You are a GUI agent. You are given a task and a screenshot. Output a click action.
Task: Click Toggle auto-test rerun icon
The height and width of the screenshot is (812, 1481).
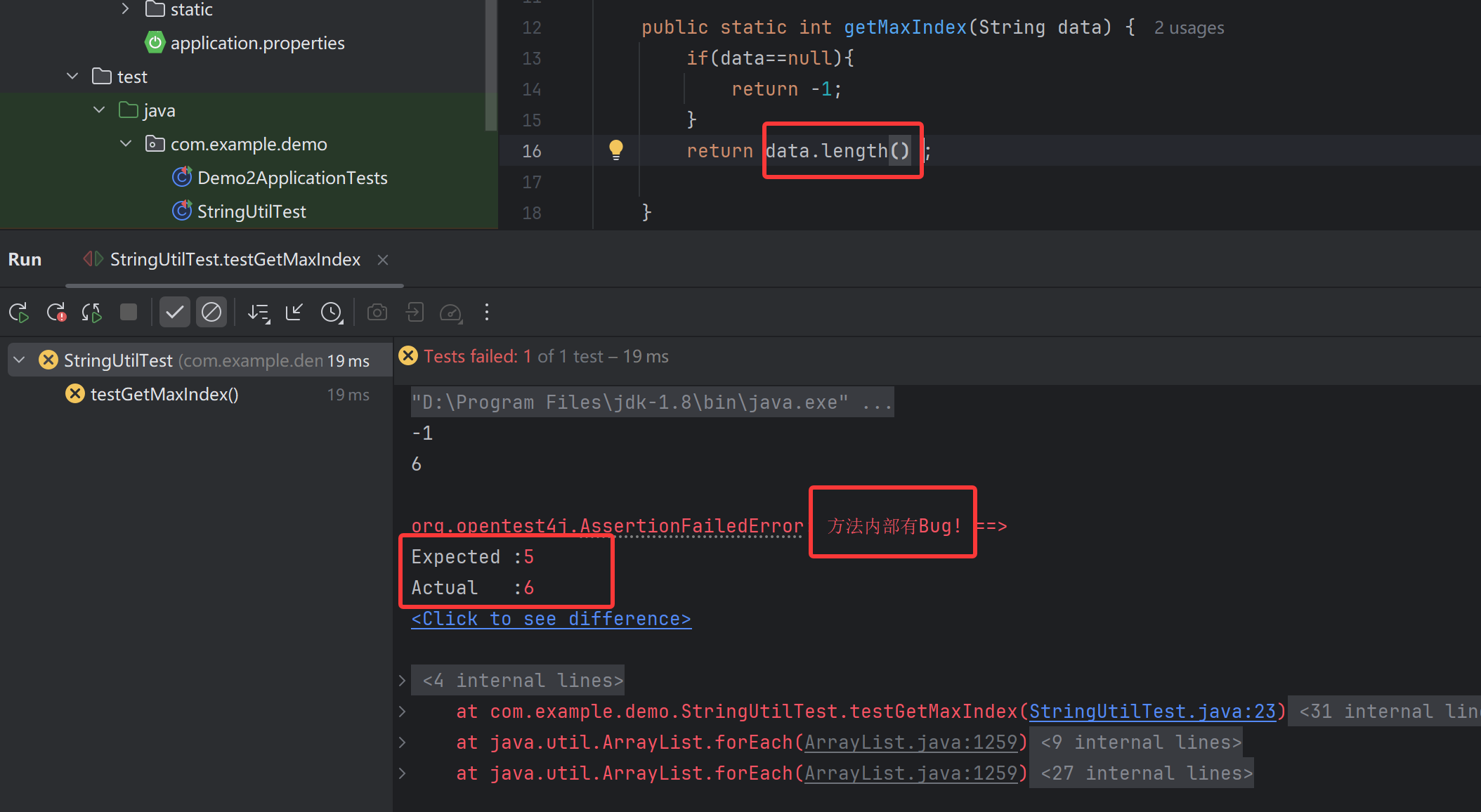(92, 313)
